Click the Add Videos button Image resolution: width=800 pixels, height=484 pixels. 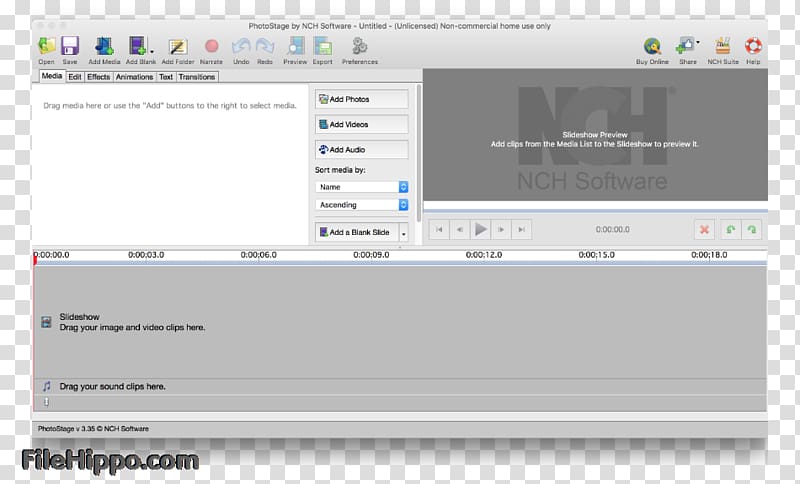point(362,124)
